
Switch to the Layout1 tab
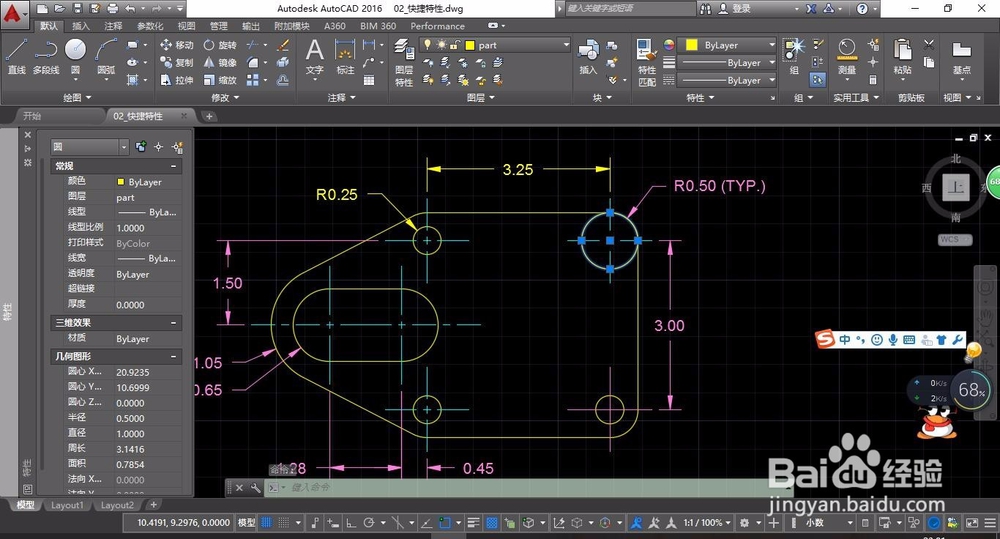[x=67, y=505]
